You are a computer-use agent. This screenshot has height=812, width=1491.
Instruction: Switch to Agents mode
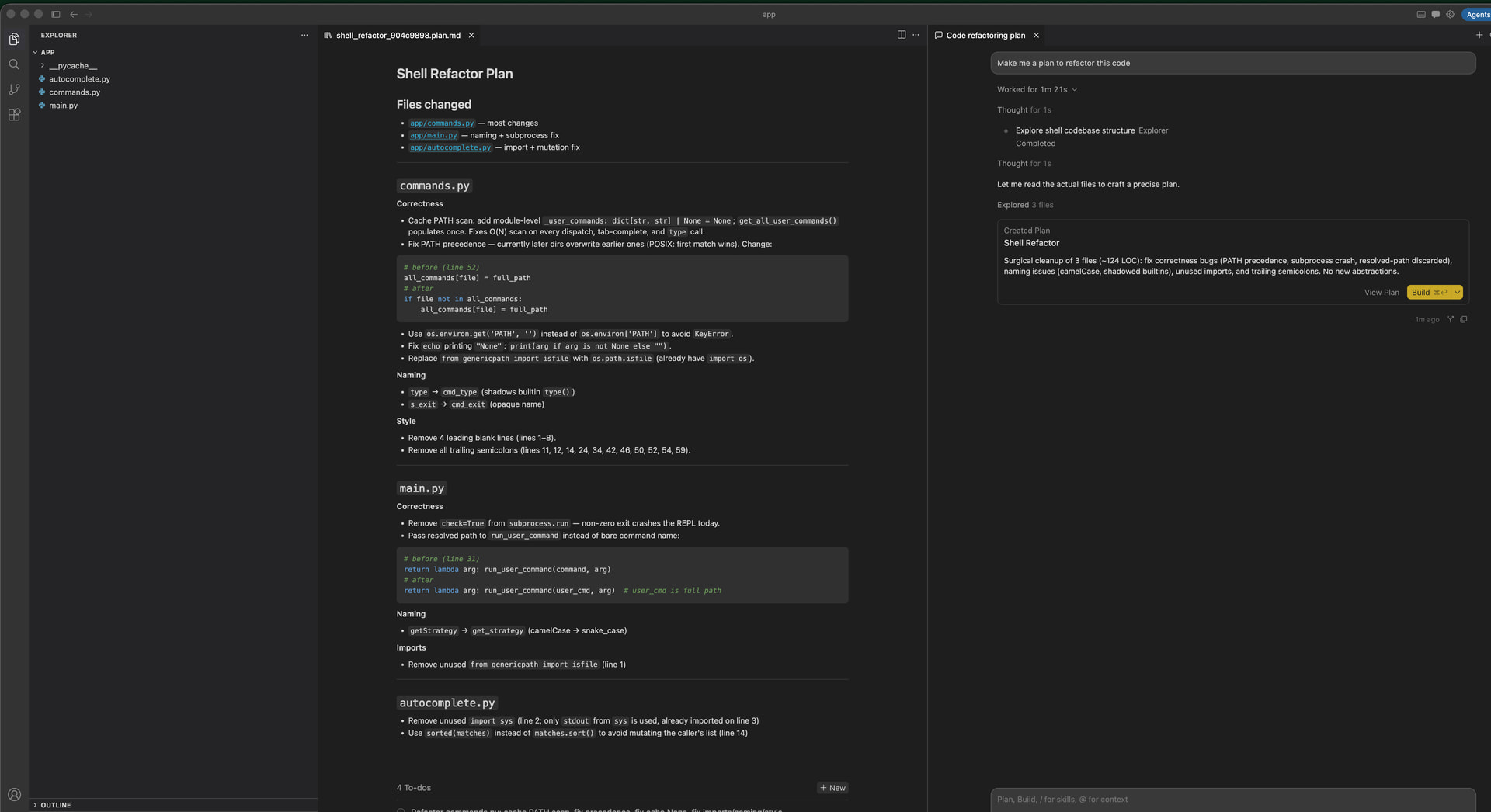[x=1477, y=14]
